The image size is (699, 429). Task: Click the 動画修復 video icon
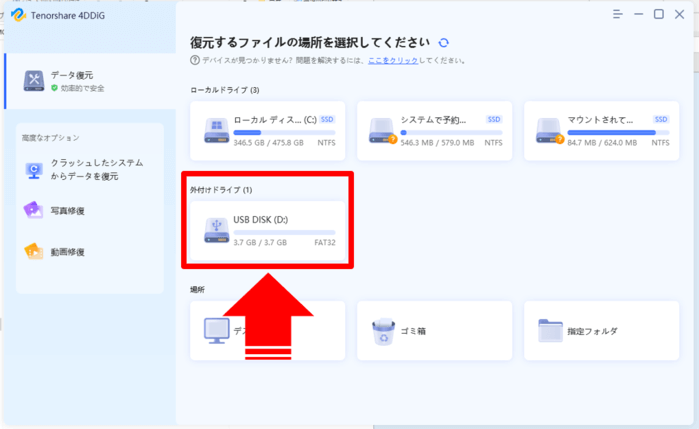33,252
